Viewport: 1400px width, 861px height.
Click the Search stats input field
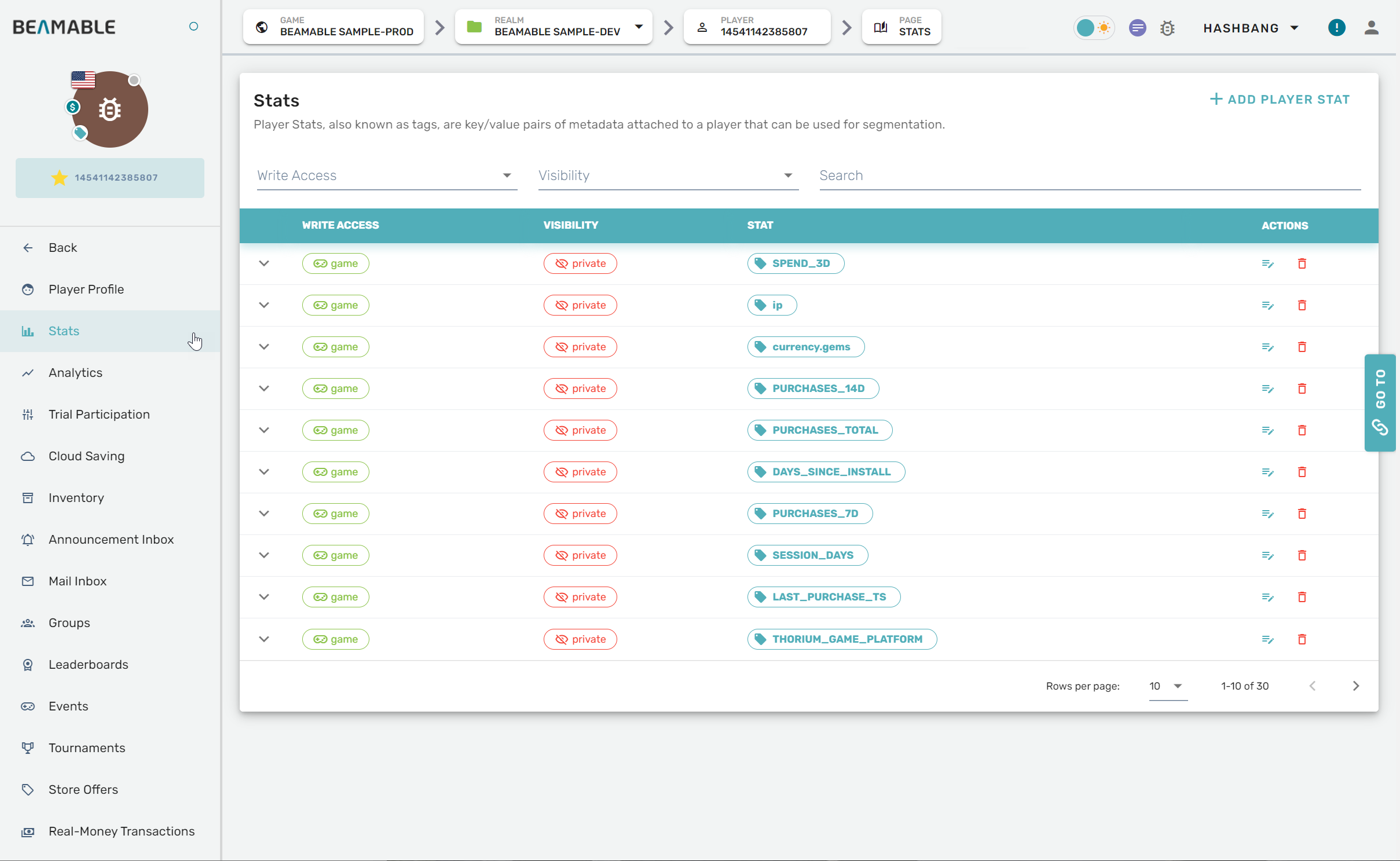coord(1089,175)
